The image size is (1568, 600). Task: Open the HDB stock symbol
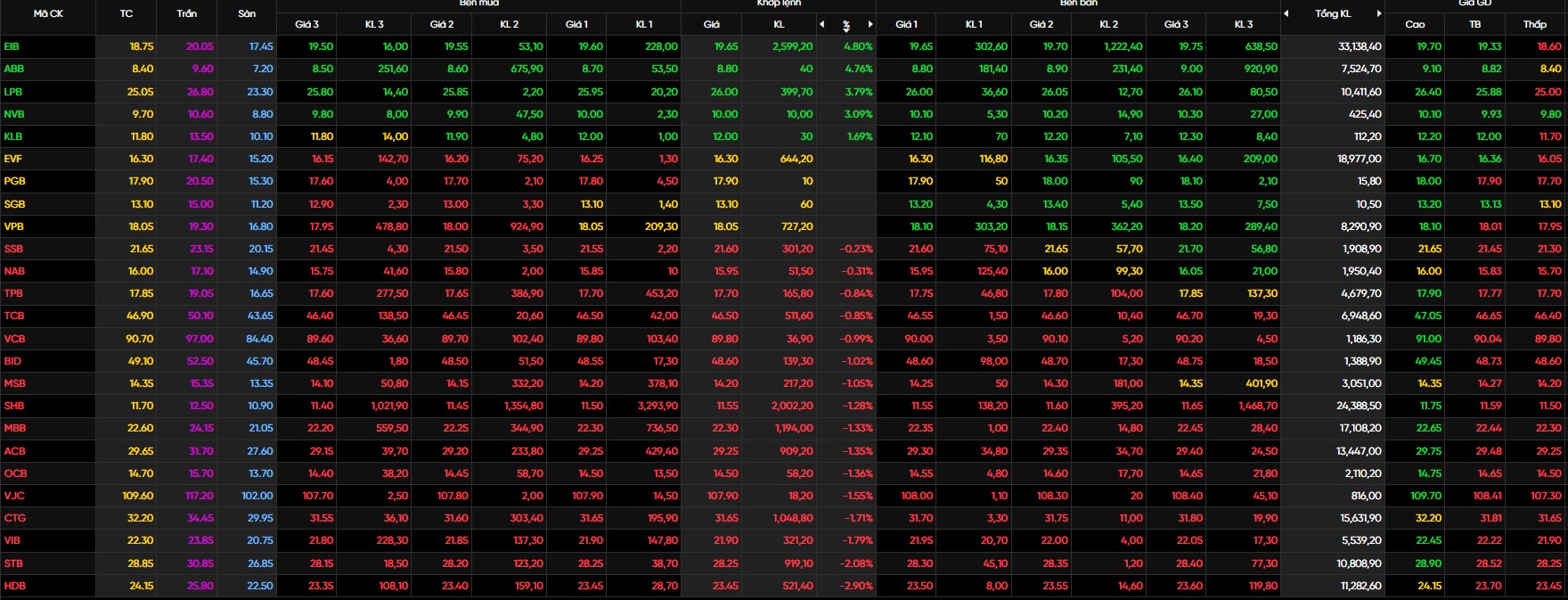point(14,586)
